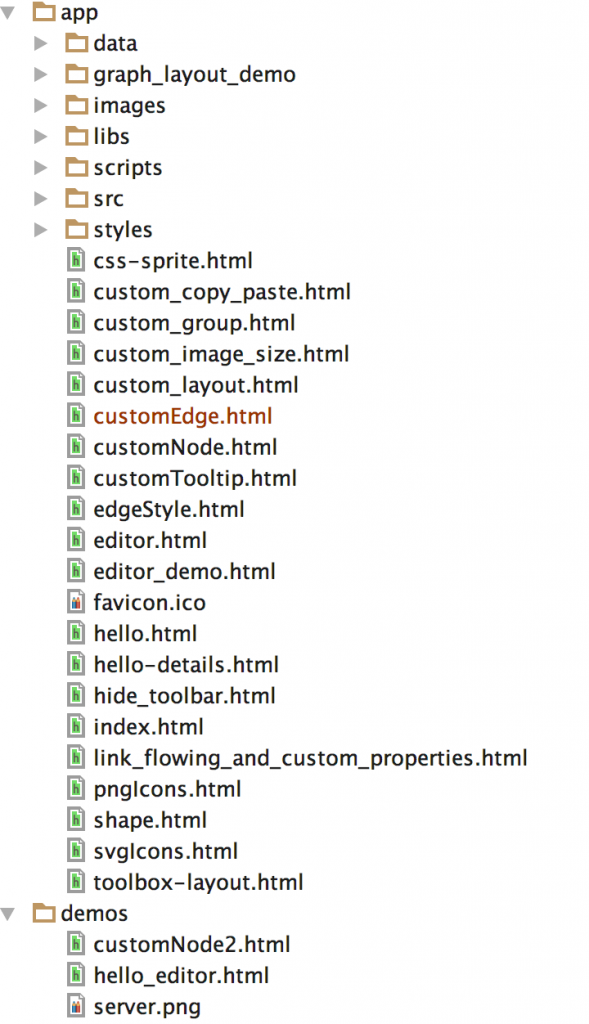
Task: Expand the libs folder arrow
Action: (x=41, y=136)
